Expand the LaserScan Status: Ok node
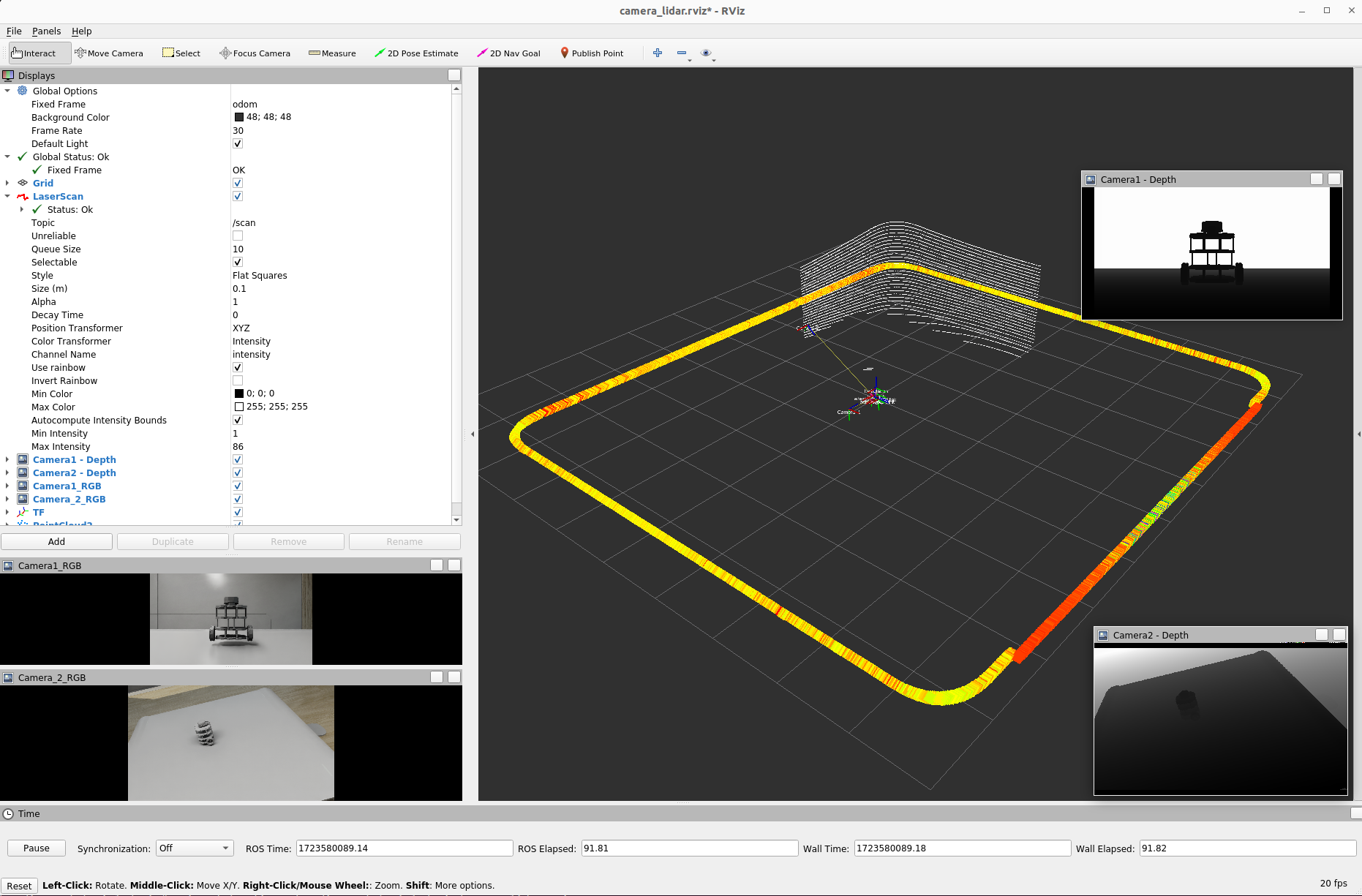This screenshot has width=1362, height=896. pos(22,209)
